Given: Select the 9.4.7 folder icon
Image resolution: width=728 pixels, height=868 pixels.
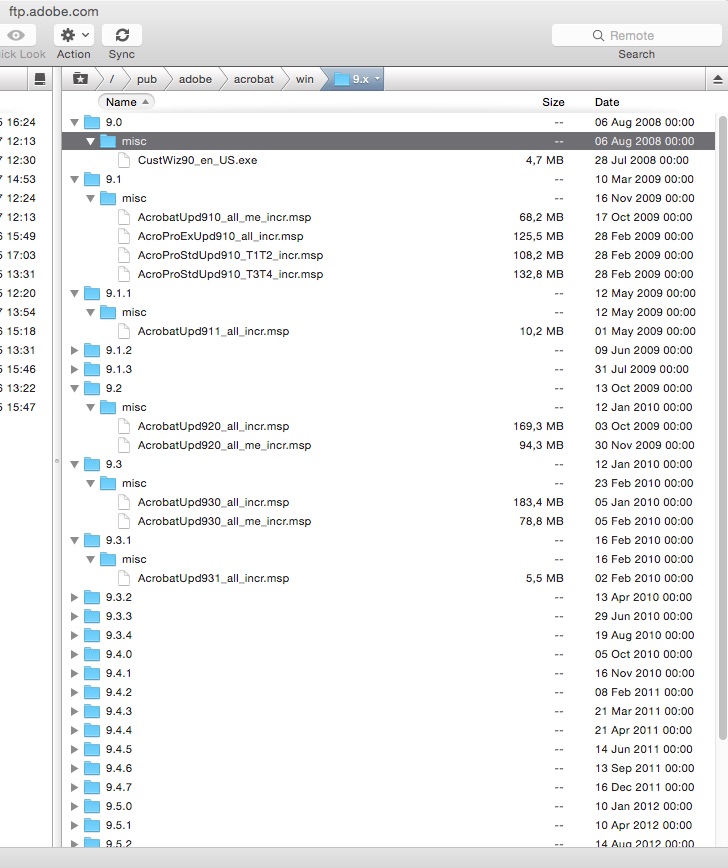Looking at the screenshot, I should [x=92, y=787].
